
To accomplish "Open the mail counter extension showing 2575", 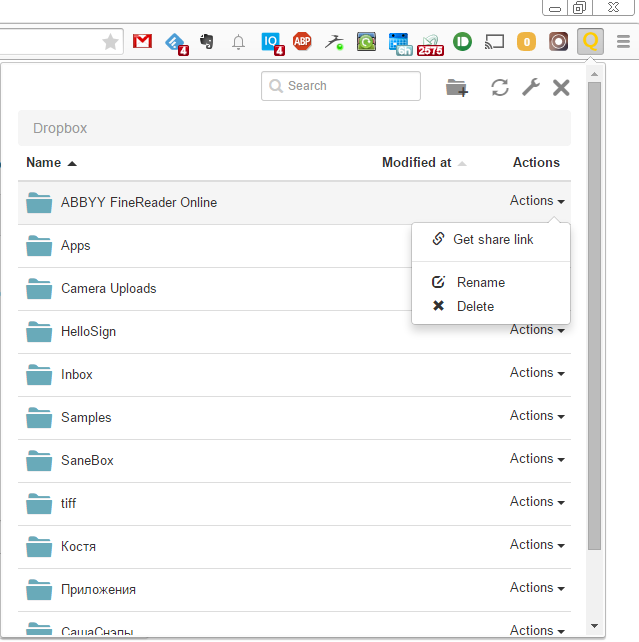I will tap(430, 45).
